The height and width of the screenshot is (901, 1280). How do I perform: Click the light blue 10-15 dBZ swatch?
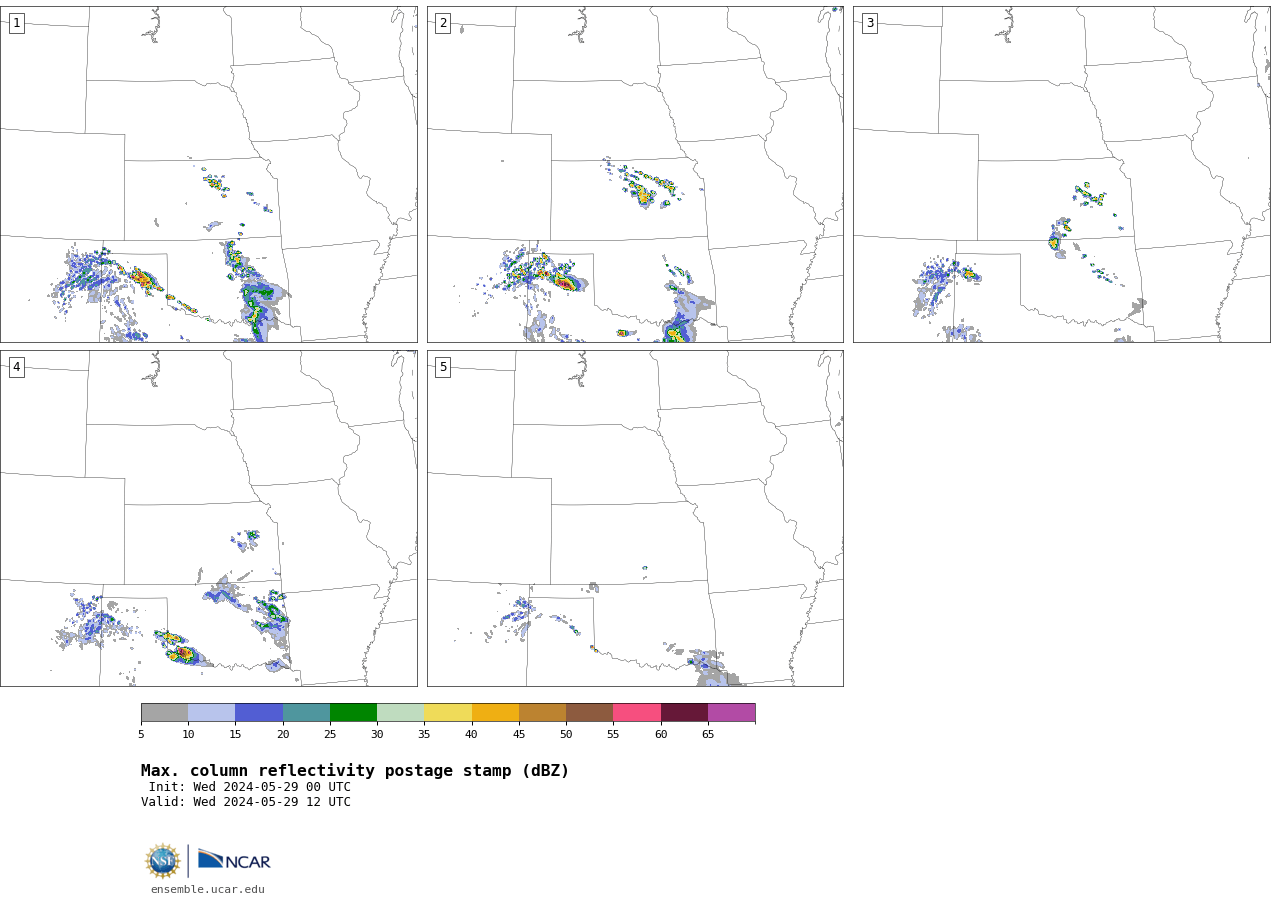[211, 712]
